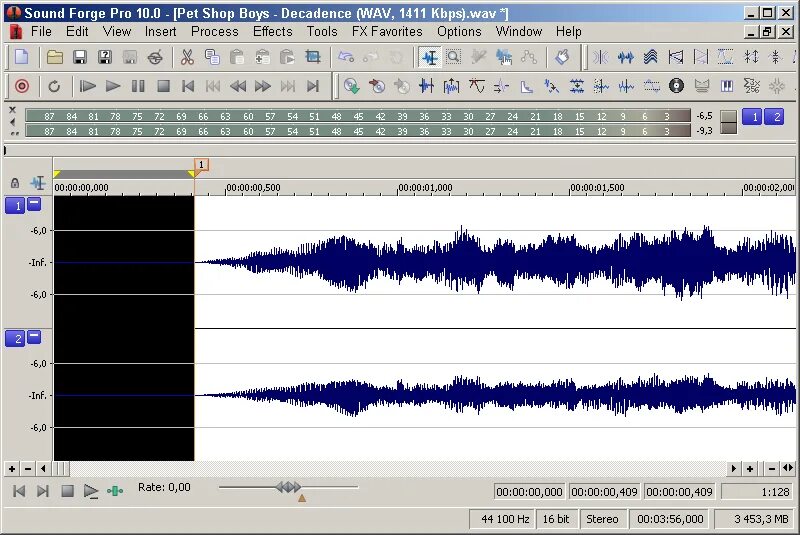The width and height of the screenshot is (800, 535).
Task: Click the L-curve fade icon in effects toolbar
Action: coord(527,86)
